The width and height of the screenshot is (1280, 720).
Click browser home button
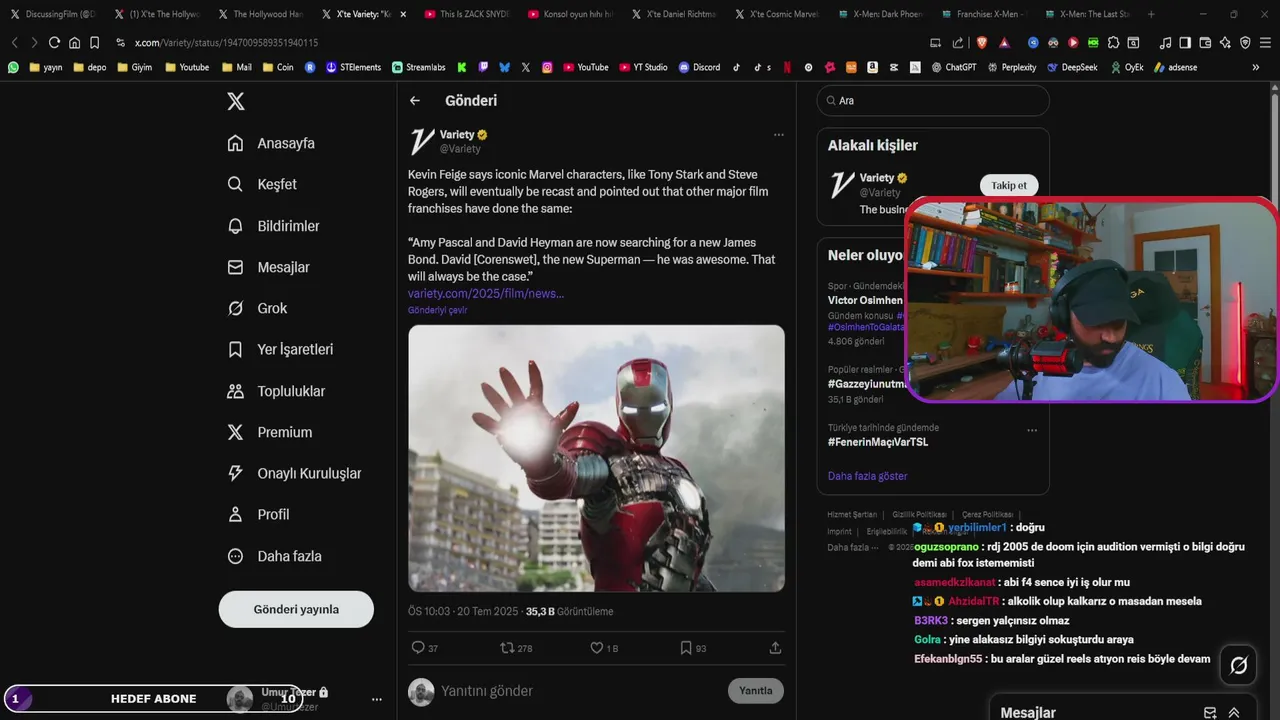pyautogui.click(x=74, y=43)
